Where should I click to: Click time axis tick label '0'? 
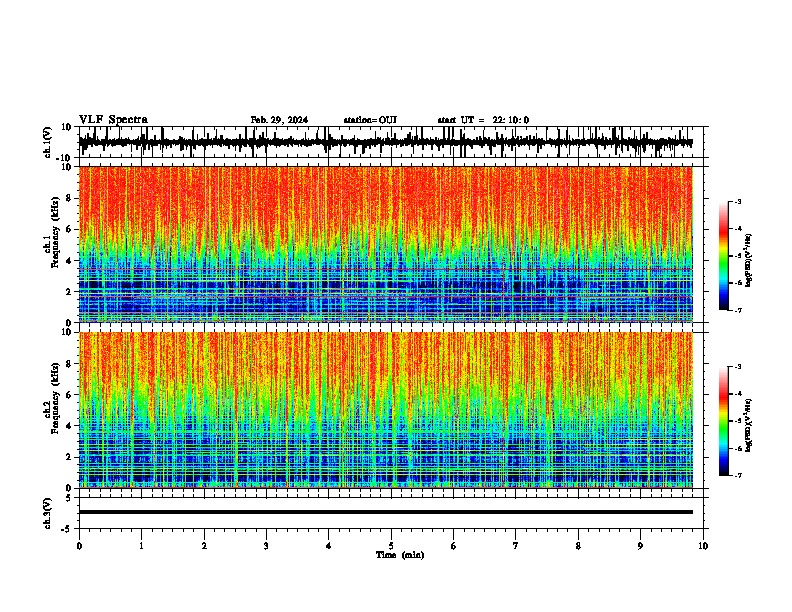79,546
